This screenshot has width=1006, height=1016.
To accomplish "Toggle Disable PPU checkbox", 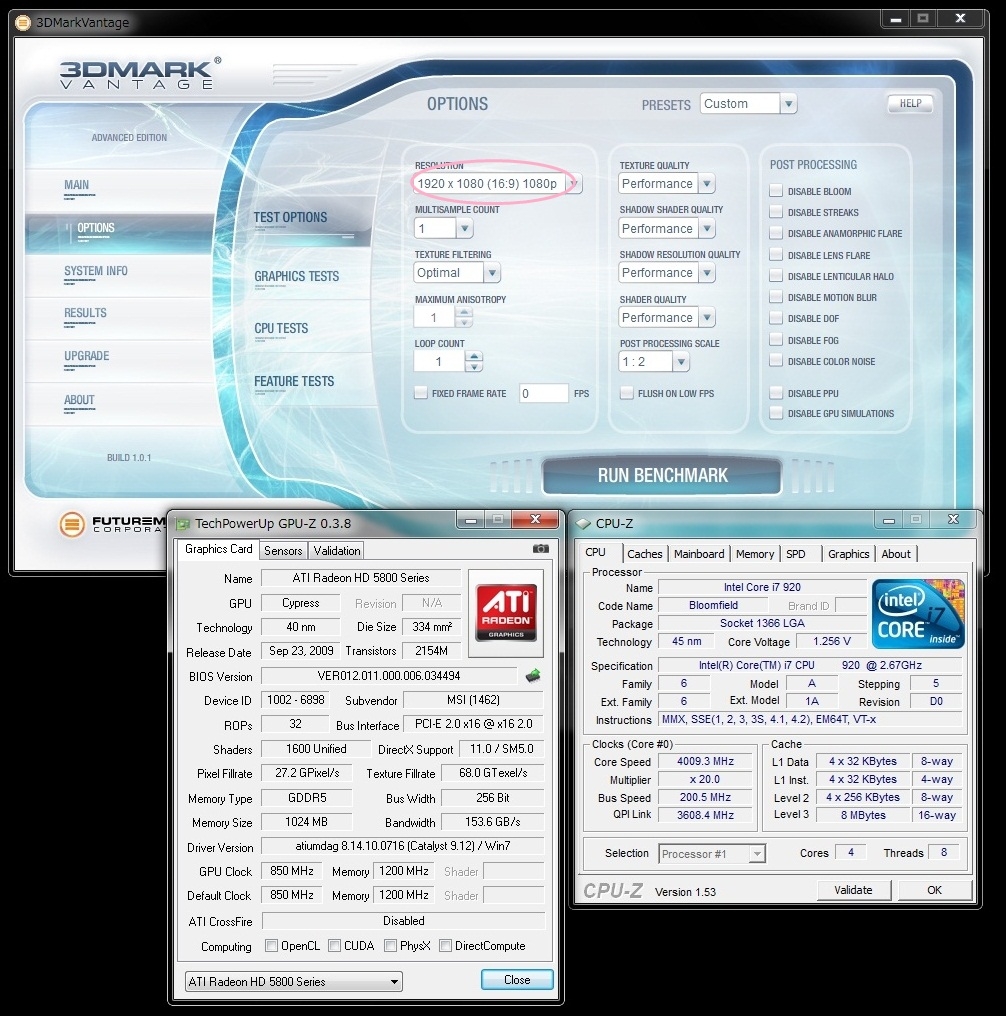I will coord(775,393).
